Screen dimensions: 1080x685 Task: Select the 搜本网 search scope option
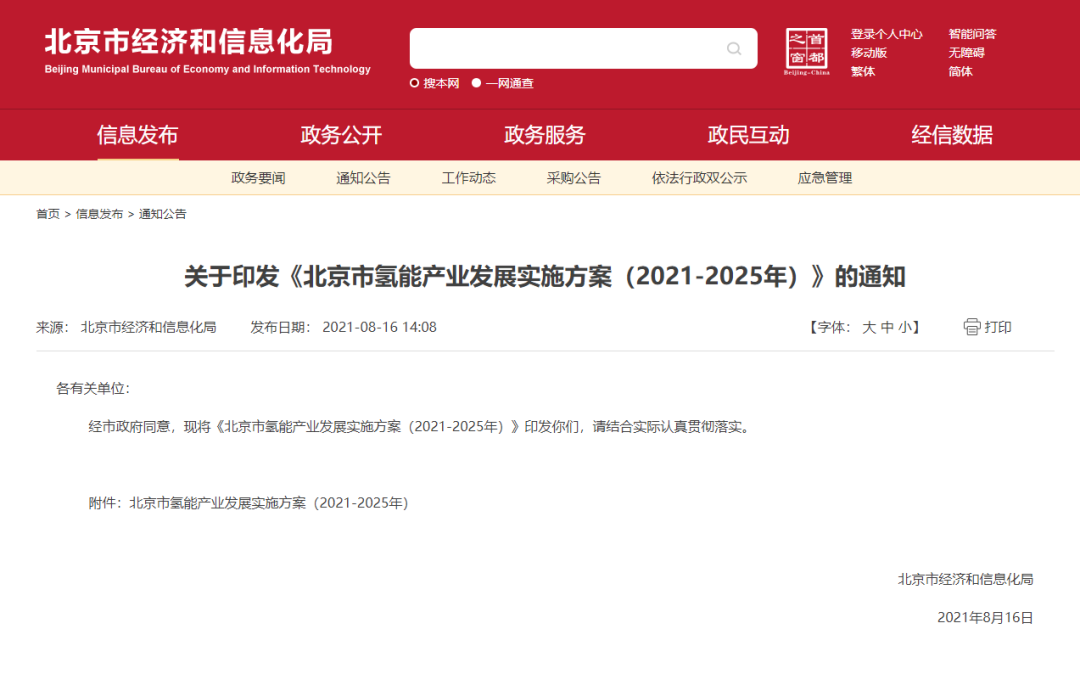point(438,84)
